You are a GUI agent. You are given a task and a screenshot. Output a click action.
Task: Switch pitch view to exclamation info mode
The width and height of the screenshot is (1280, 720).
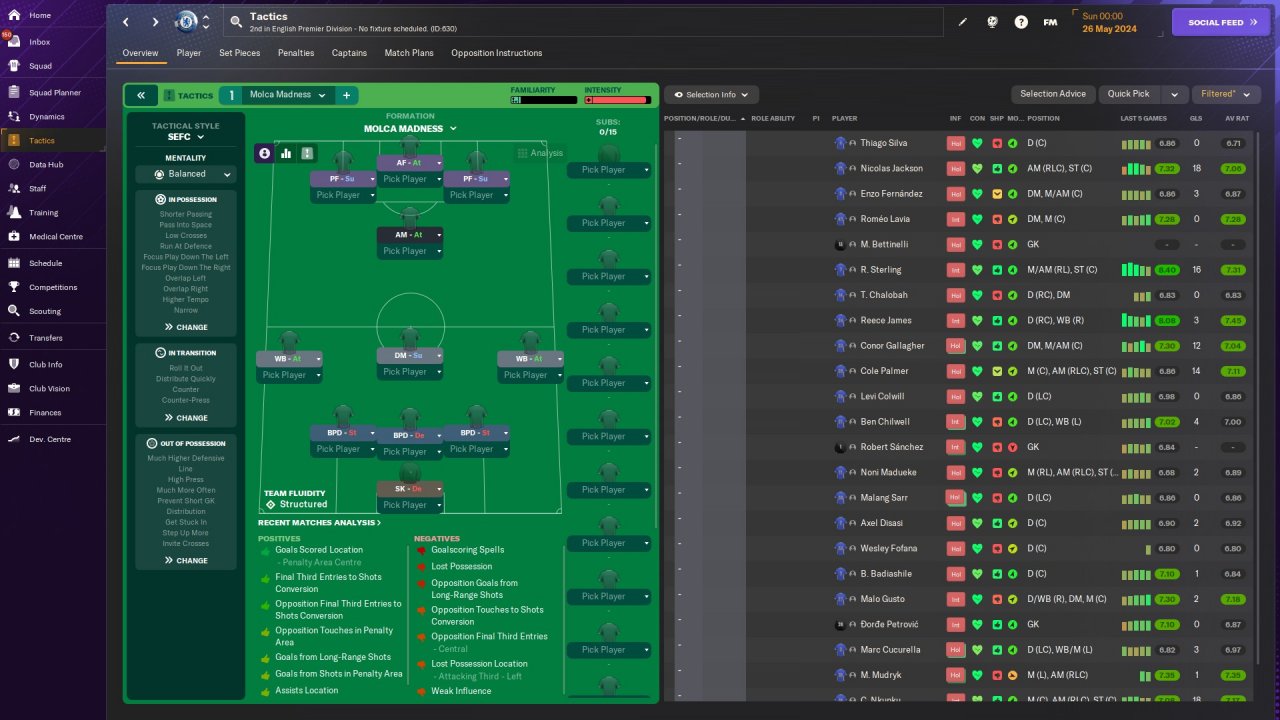pos(307,153)
